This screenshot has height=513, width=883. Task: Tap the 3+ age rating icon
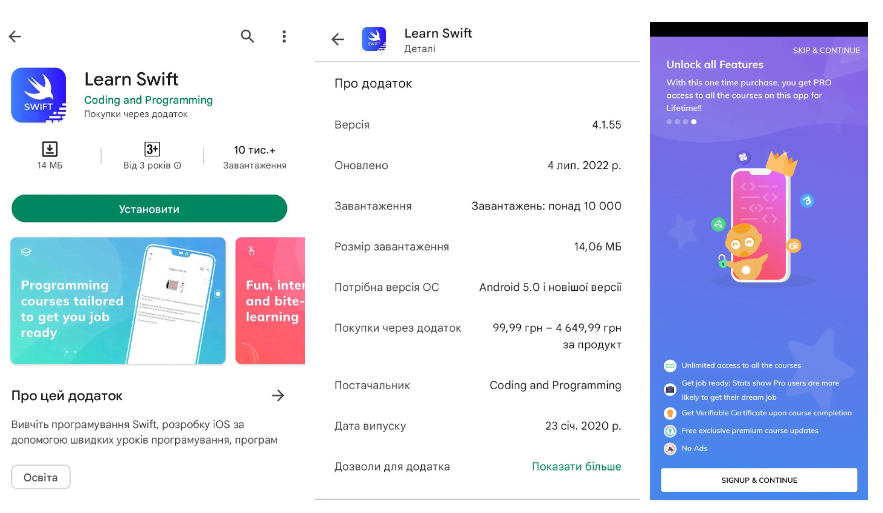tap(152, 149)
